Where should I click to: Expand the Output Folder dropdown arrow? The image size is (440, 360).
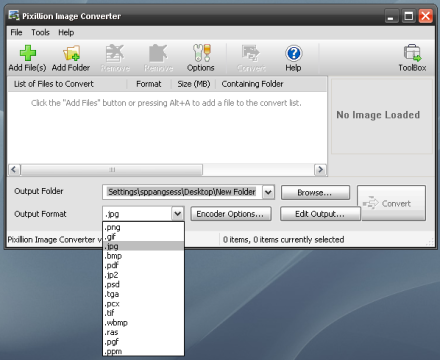(268, 192)
